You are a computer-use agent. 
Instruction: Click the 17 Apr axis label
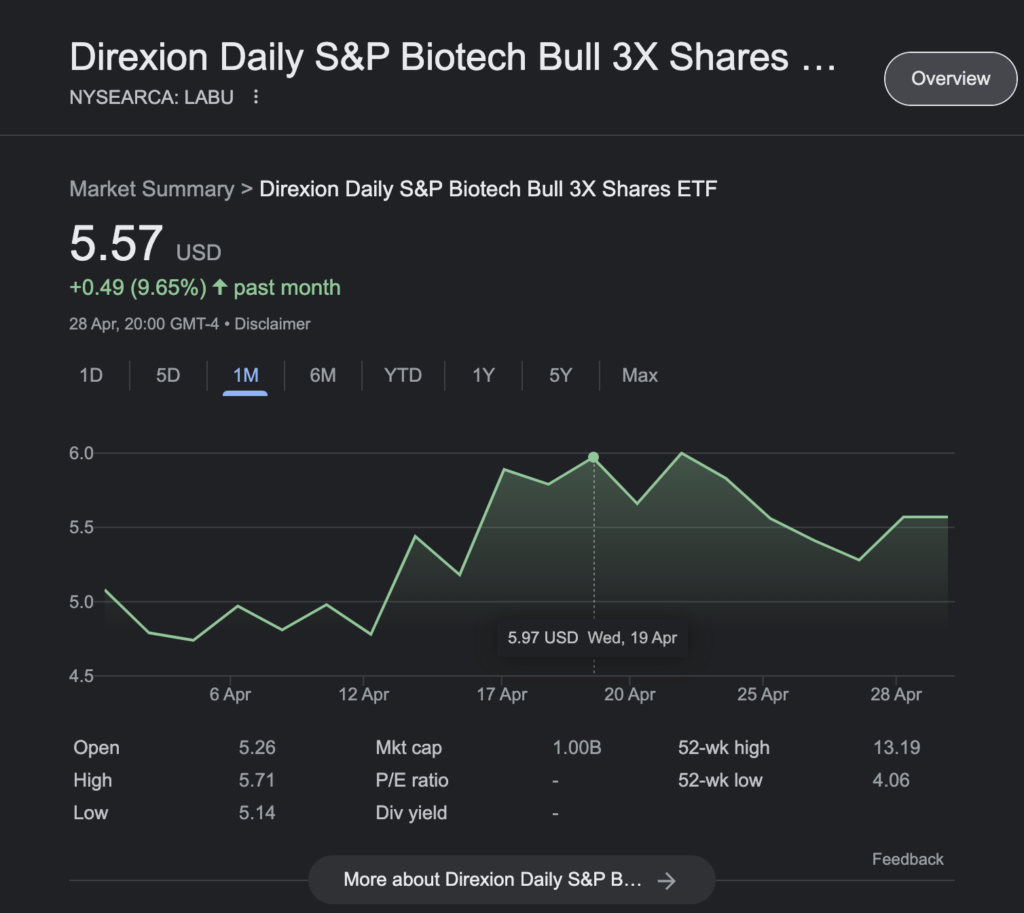[502, 694]
